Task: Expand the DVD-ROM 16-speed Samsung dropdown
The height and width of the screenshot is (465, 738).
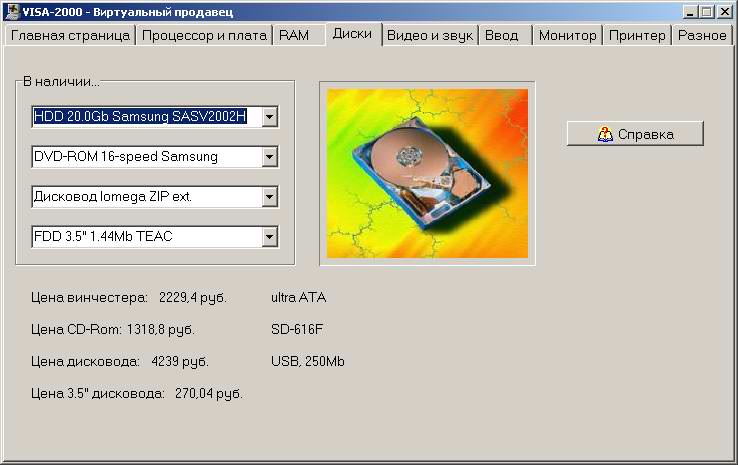Action: [x=269, y=157]
